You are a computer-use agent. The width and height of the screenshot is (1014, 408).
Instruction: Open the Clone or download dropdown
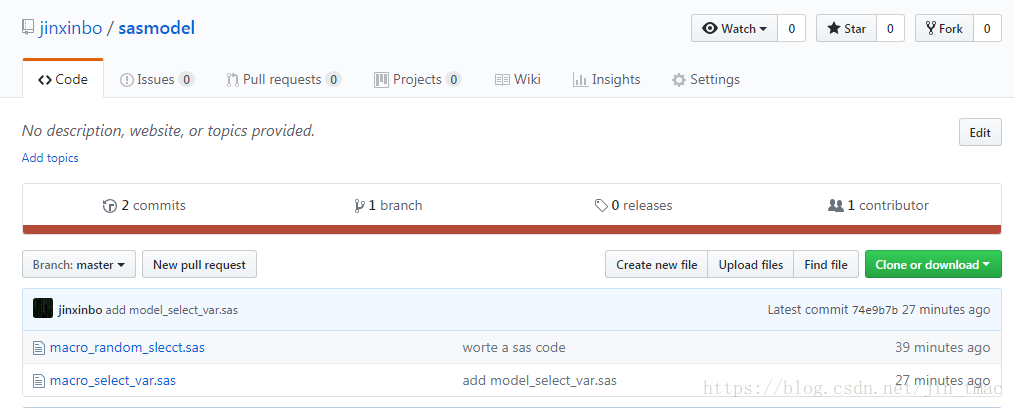[x=933, y=264]
